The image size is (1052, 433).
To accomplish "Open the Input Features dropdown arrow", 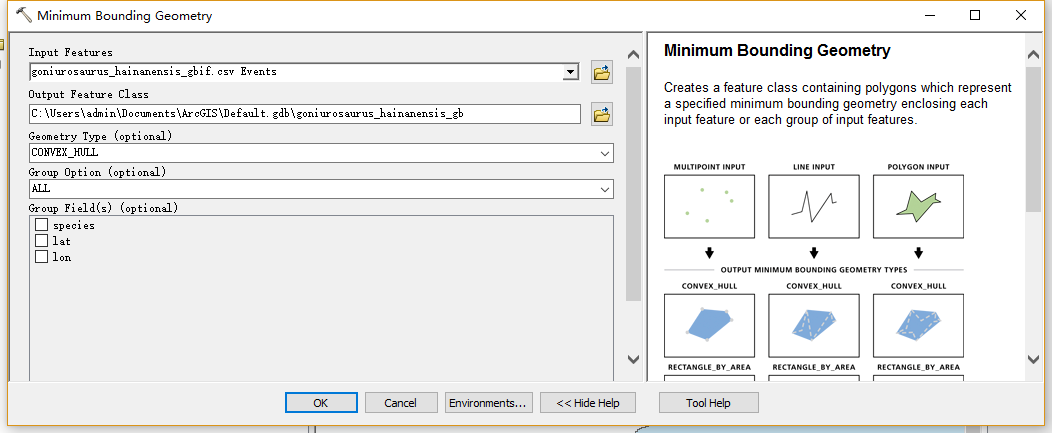I will (x=571, y=71).
